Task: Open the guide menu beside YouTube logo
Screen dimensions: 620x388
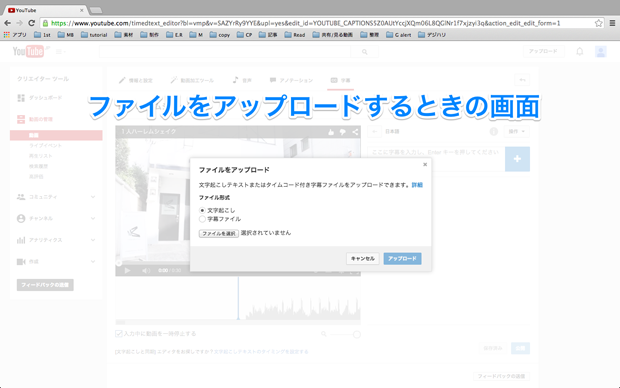Action: click(60, 51)
